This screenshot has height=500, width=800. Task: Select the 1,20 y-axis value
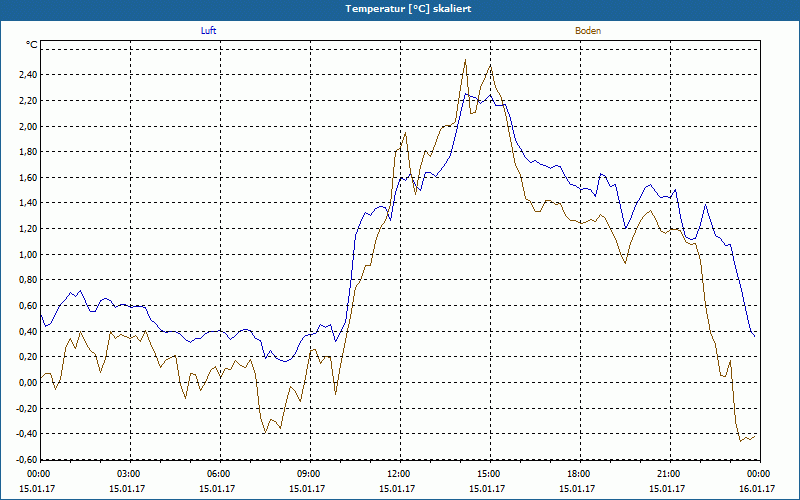point(29,229)
